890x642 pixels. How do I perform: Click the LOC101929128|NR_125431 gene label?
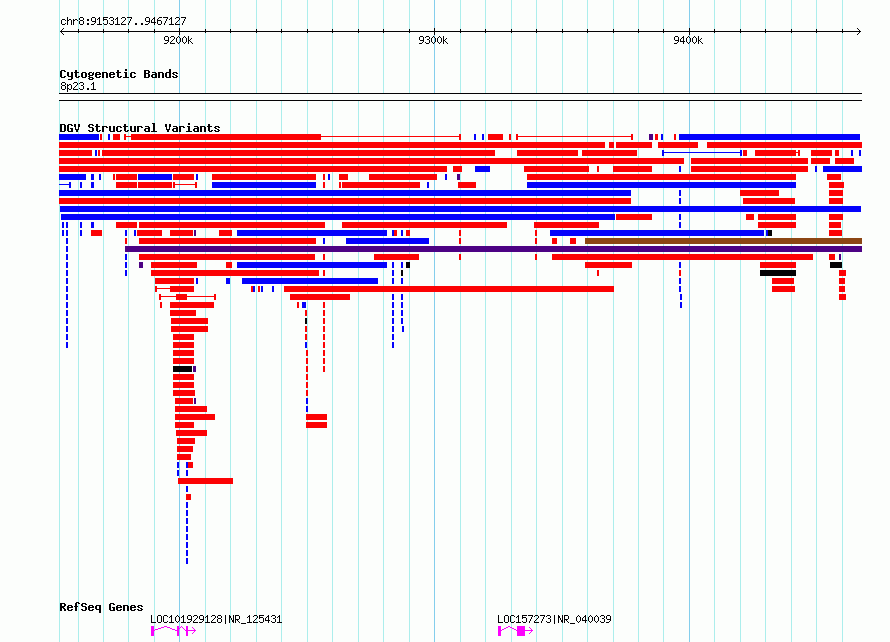[x=216, y=619]
